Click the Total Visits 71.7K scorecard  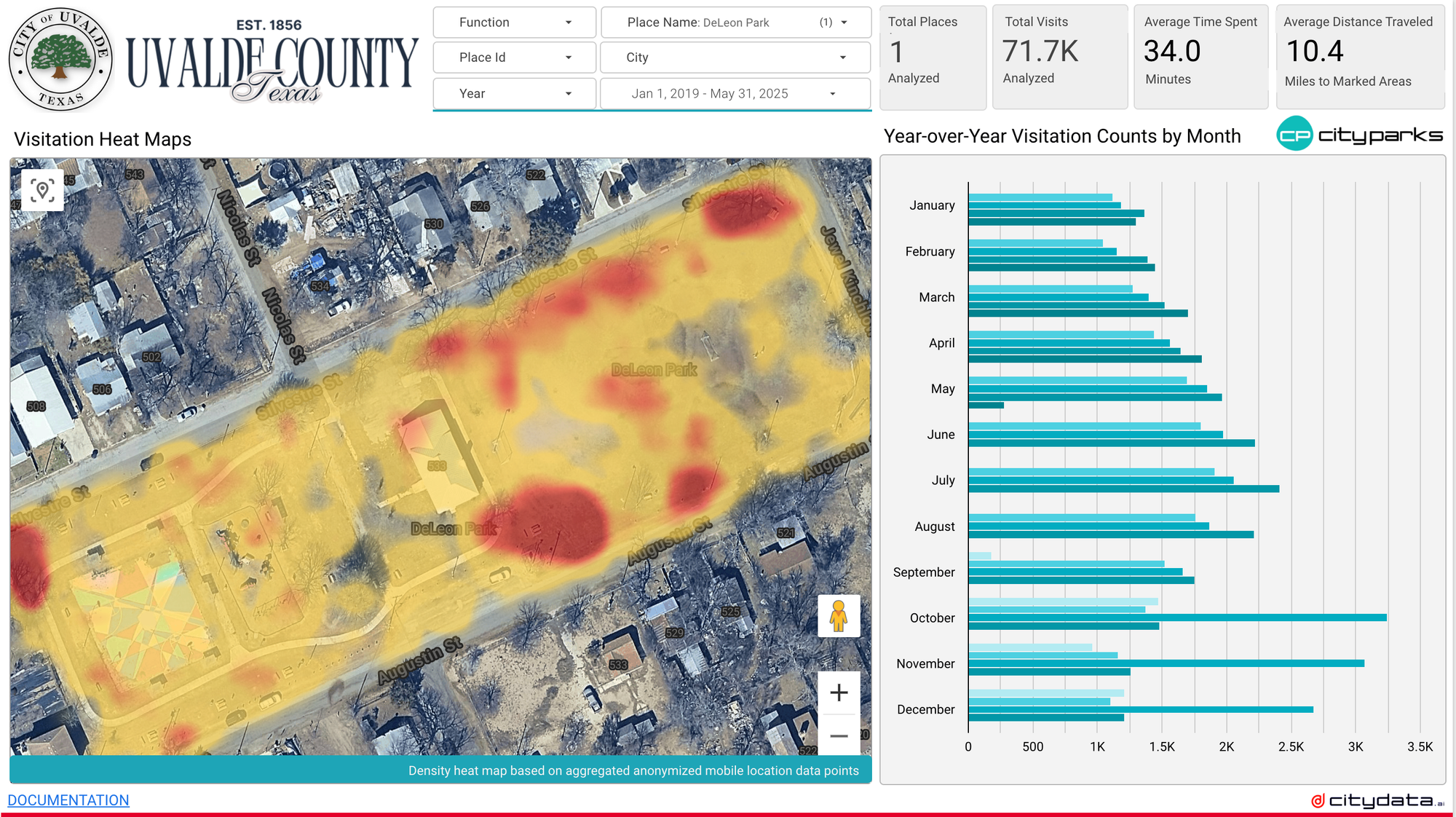pyautogui.click(x=1059, y=57)
